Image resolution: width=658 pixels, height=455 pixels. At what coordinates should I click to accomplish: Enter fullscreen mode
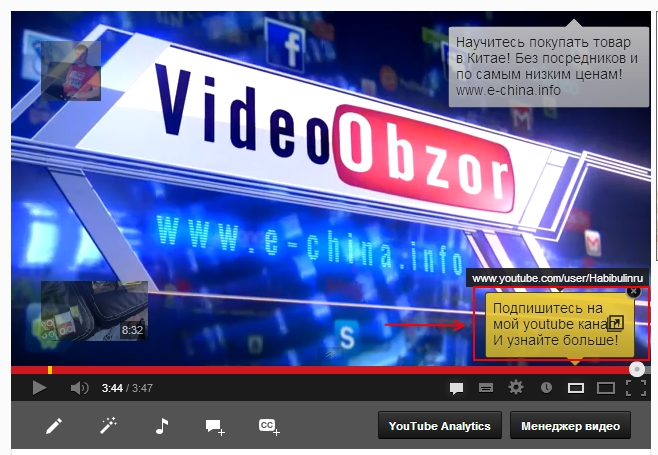pyautogui.click(x=636, y=388)
